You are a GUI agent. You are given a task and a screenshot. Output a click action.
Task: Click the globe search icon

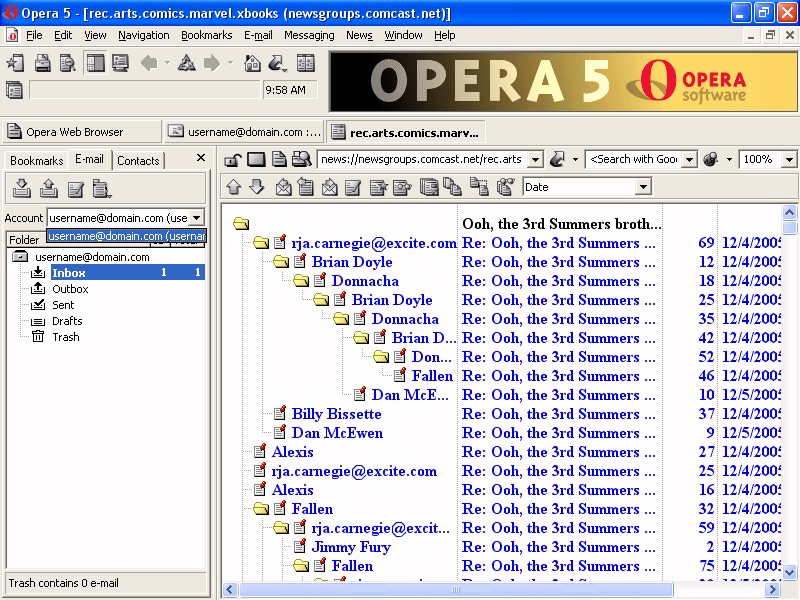[710, 160]
